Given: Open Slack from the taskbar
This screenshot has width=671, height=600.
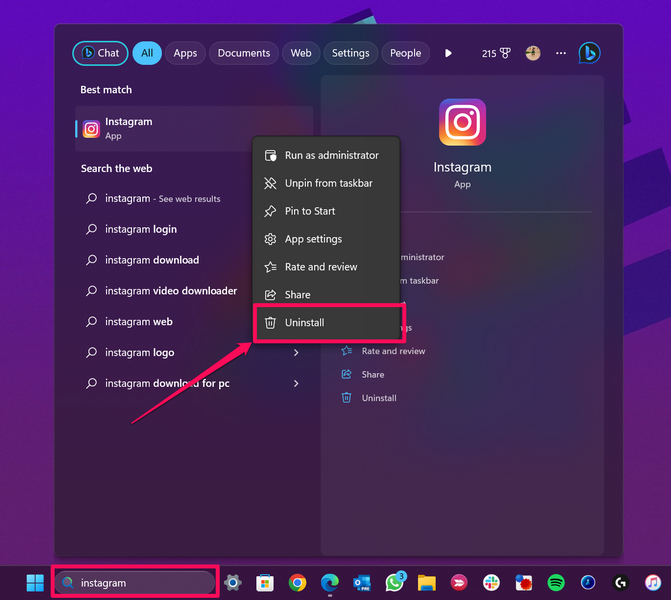Looking at the screenshot, I should [491, 582].
